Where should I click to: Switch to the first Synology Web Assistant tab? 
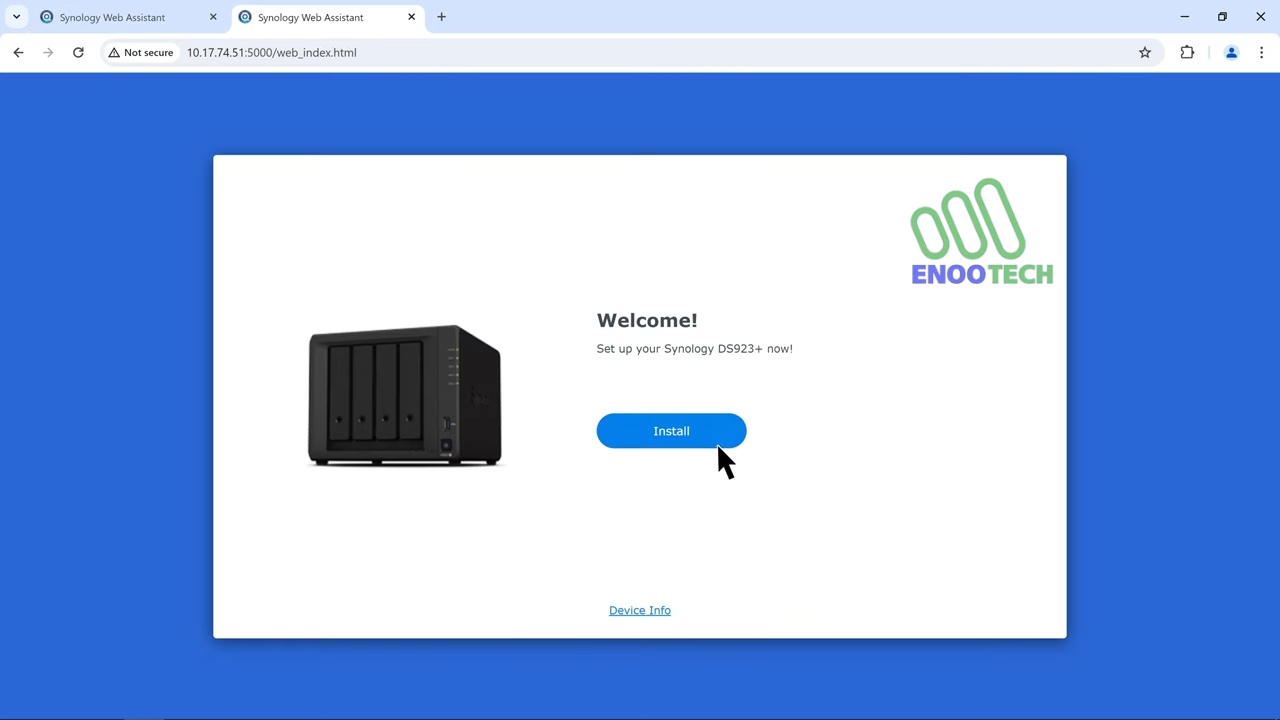[x=128, y=17]
